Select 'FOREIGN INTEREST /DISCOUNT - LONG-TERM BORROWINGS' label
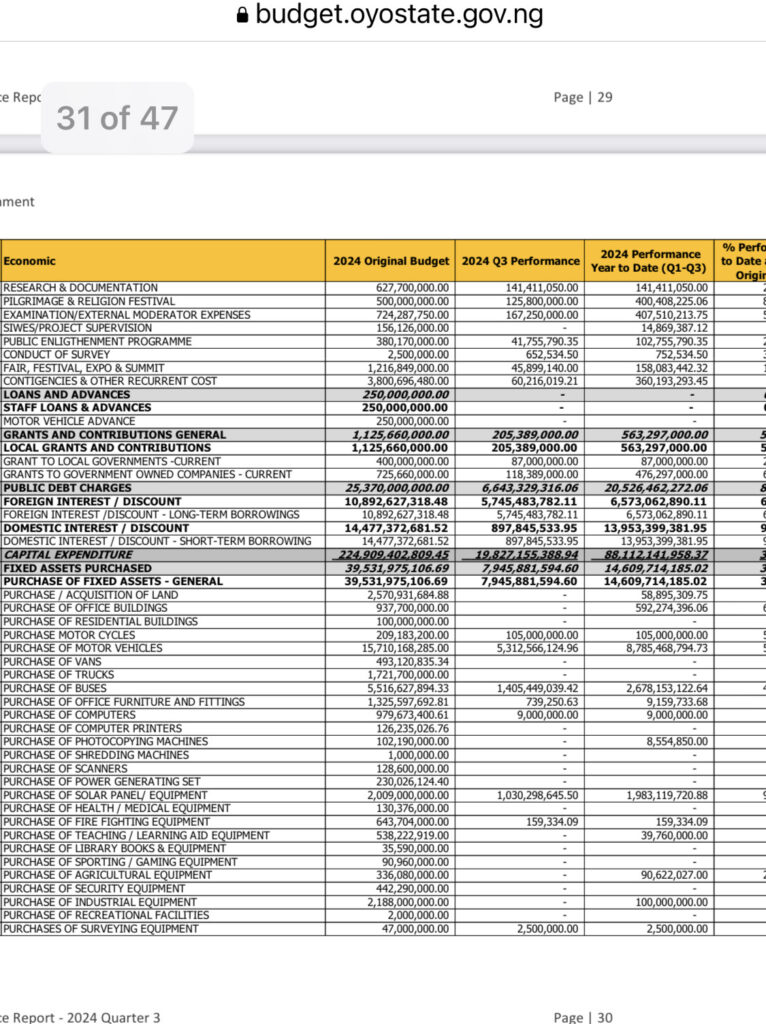This screenshot has height=1024, width=766. [152, 515]
